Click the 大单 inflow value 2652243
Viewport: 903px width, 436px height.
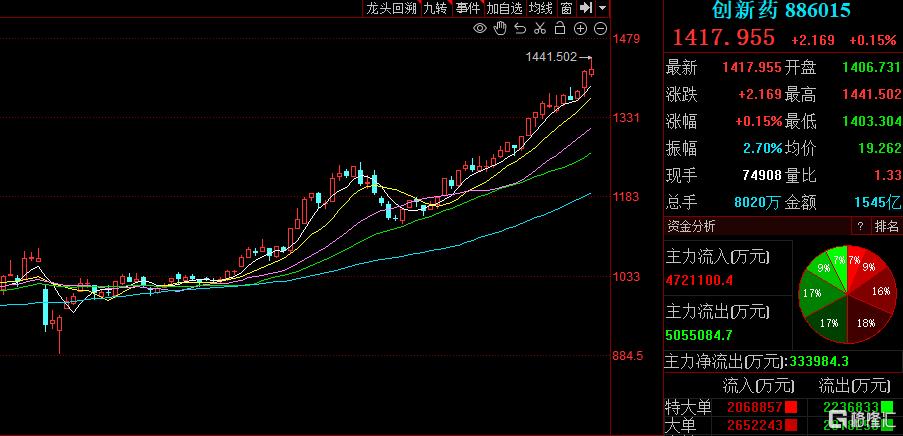coord(754,426)
